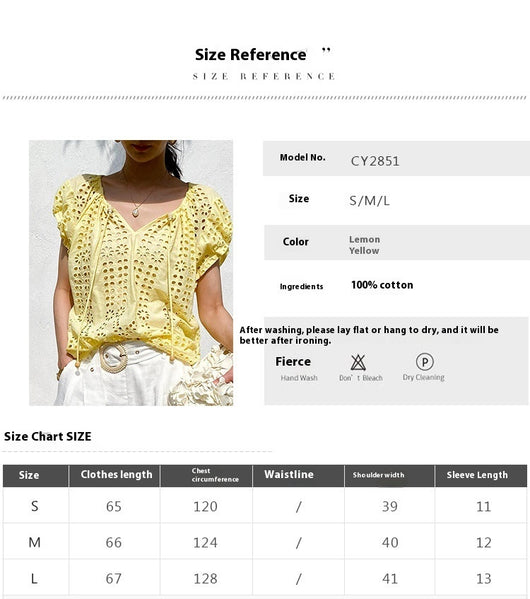Click the Don't Bleach triangle icon
The height and width of the screenshot is (599, 530).
tap(358, 362)
